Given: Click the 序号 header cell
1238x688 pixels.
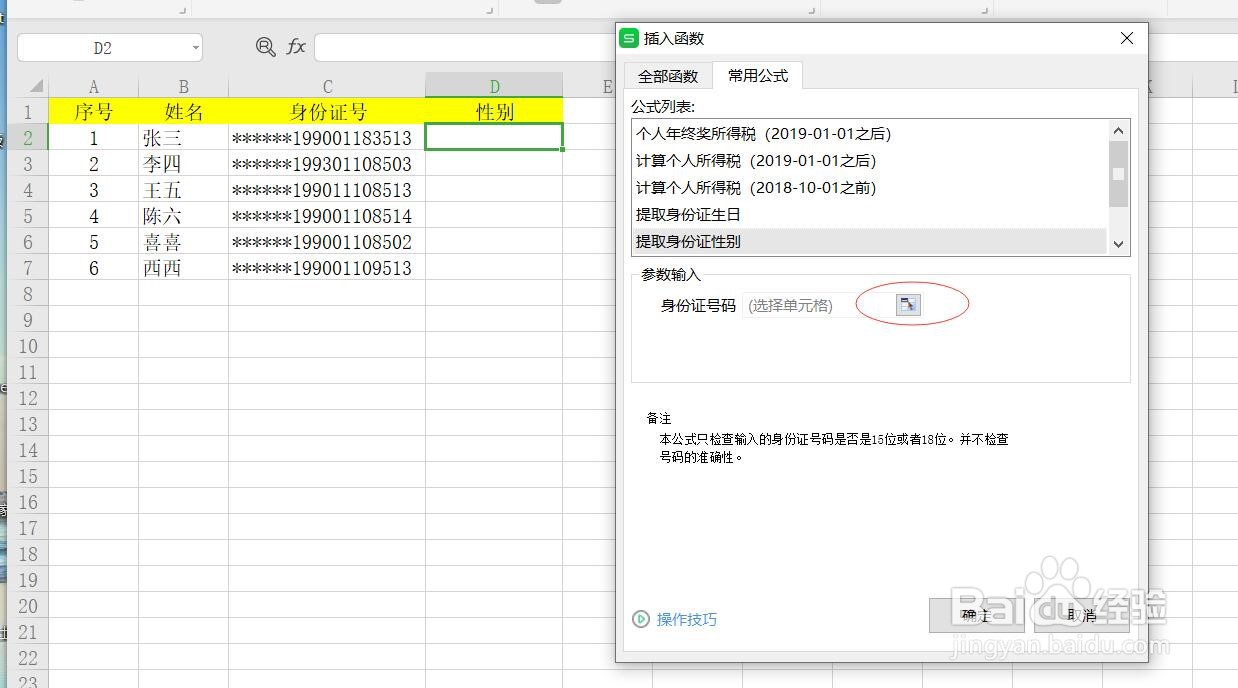Looking at the screenshot, I should click(94, 112).
